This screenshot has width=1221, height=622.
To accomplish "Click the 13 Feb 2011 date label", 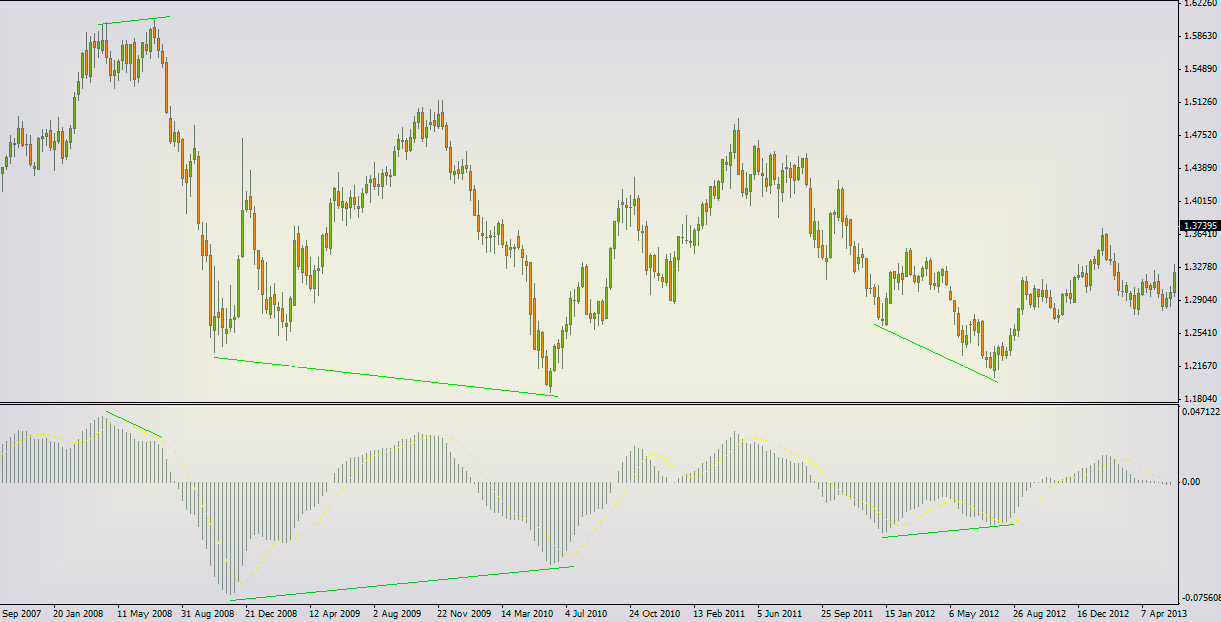I will coord(719,612).
